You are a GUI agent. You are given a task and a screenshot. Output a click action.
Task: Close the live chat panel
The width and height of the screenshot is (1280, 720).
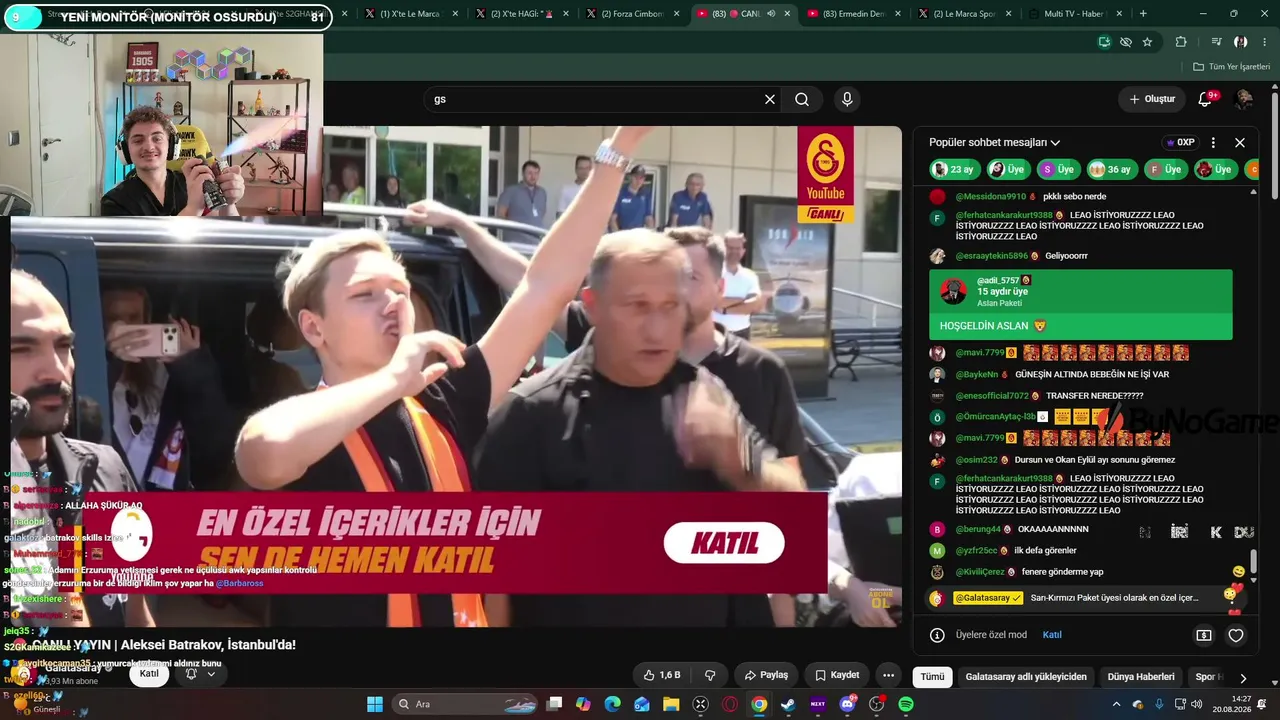1240,142
